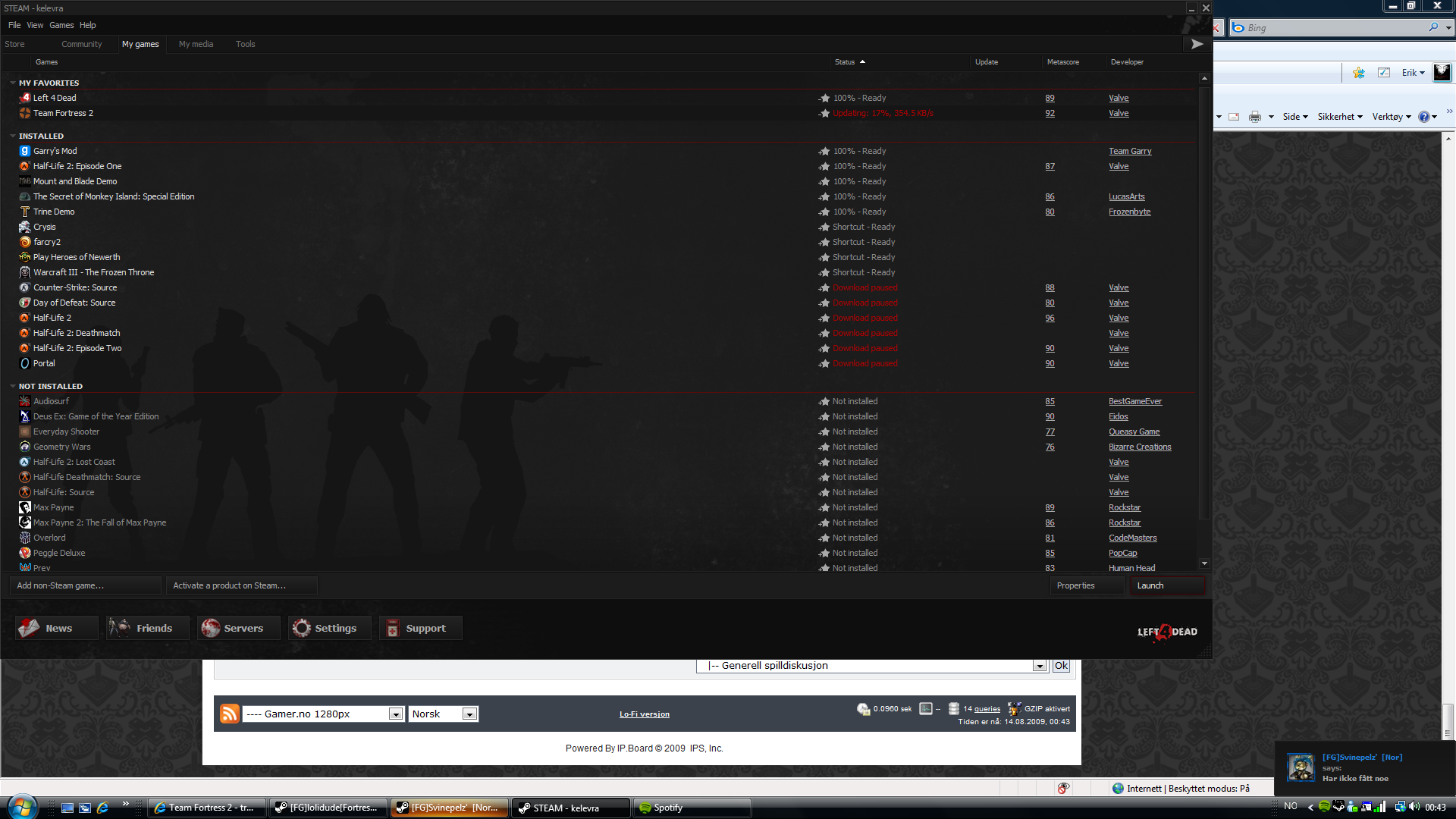This screenshot has height=819, width=1456.
Task: Click the Garry's Mod game icon
Action: point(25,151)
